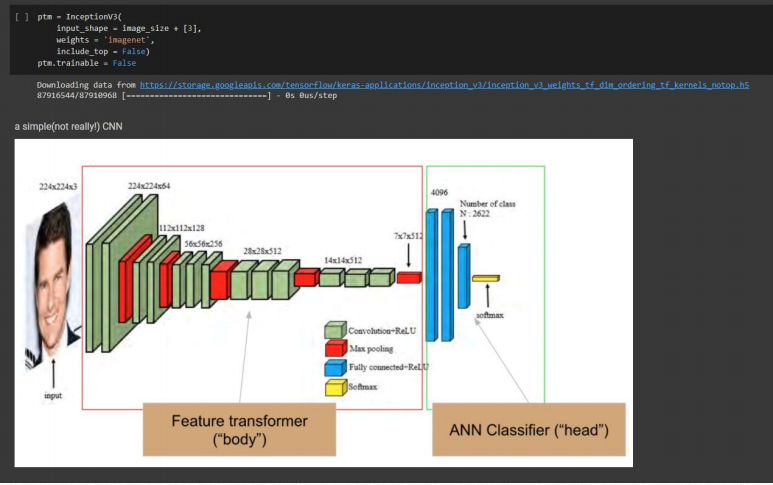Click the '28x28x512' layer label

[262, 251]
